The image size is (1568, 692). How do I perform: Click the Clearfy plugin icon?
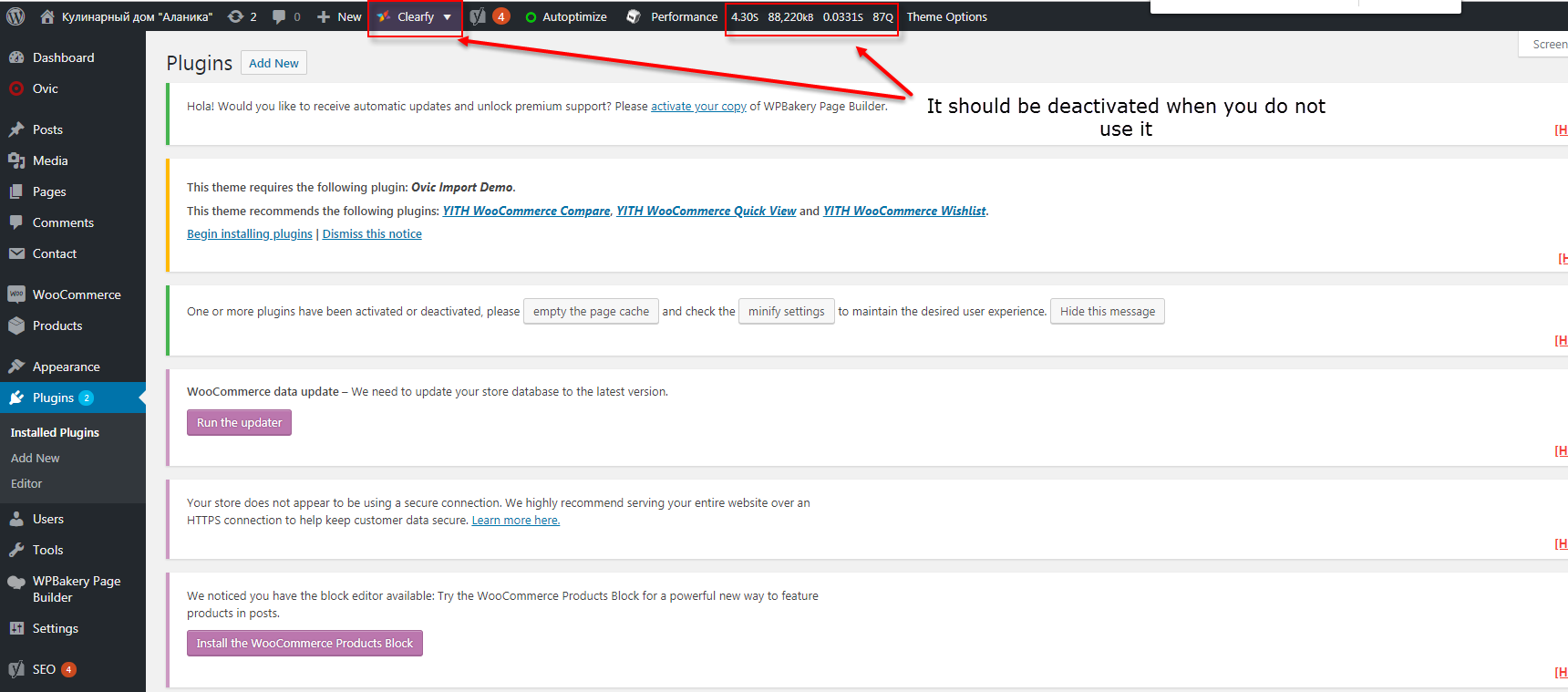click(x=383, y=16)
